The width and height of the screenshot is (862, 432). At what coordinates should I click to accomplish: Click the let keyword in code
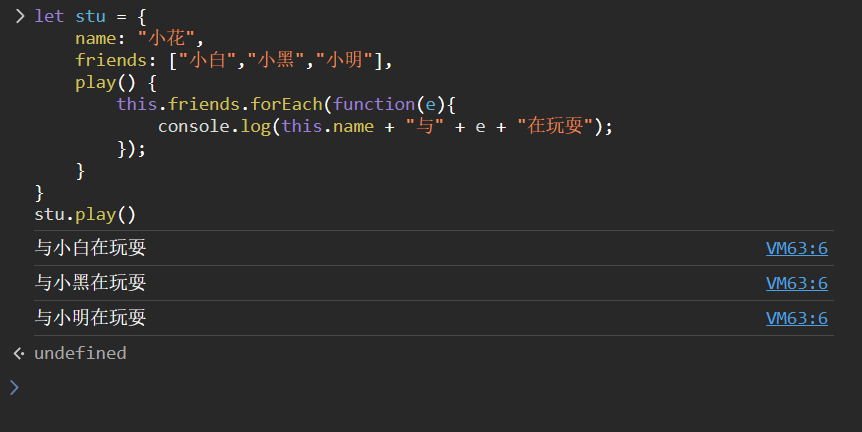point(49,16)
